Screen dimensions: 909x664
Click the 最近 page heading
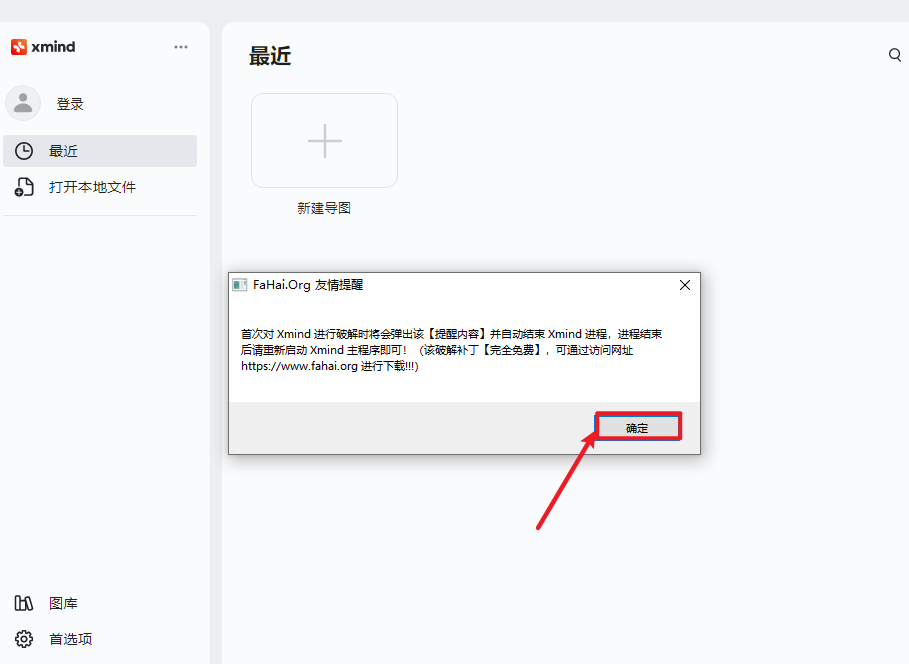270,56
